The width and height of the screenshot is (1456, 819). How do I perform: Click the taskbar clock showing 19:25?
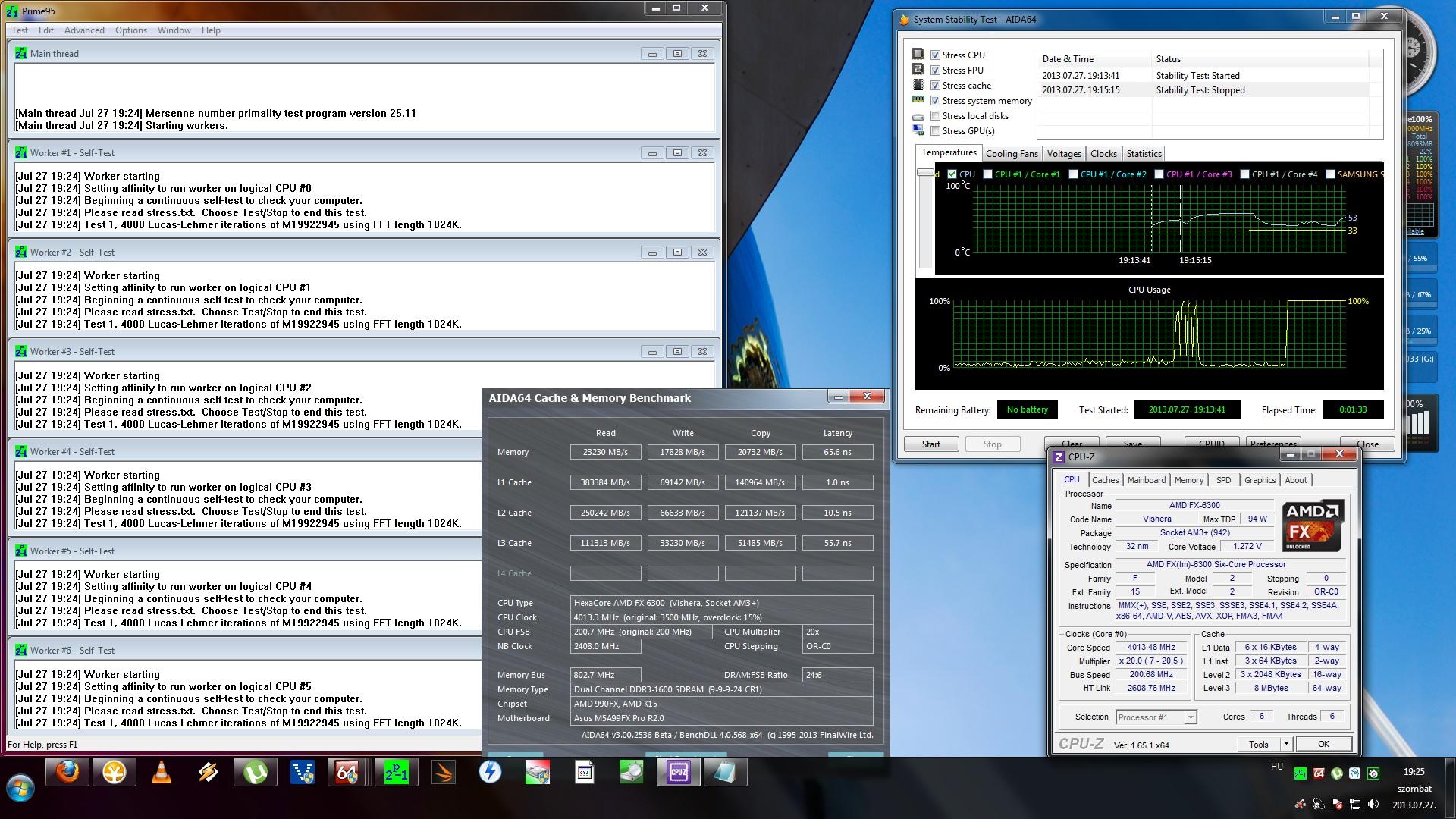click(x=1414, y=772)
